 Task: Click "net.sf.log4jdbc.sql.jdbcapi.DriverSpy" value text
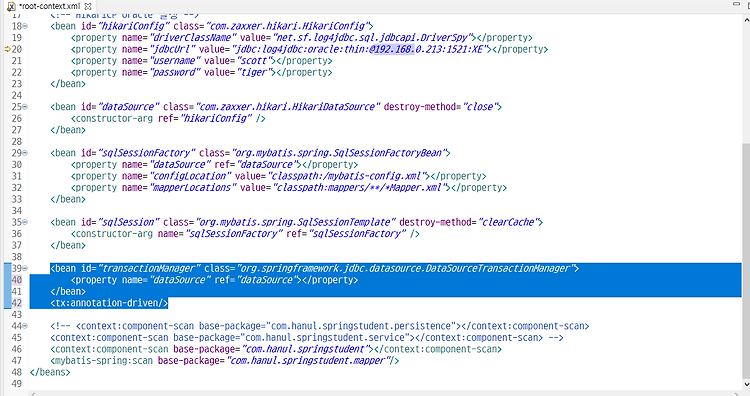click(373, 38)
